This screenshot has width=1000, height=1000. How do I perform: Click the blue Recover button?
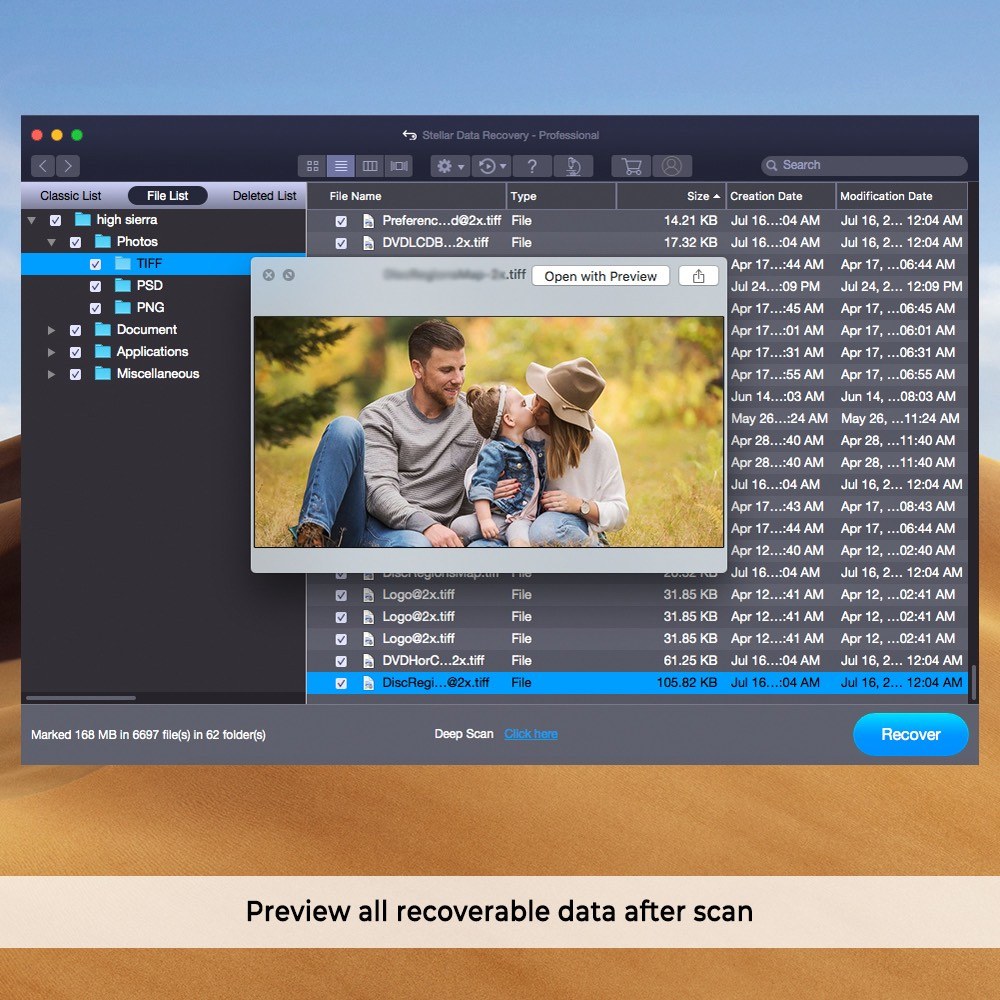910,734
